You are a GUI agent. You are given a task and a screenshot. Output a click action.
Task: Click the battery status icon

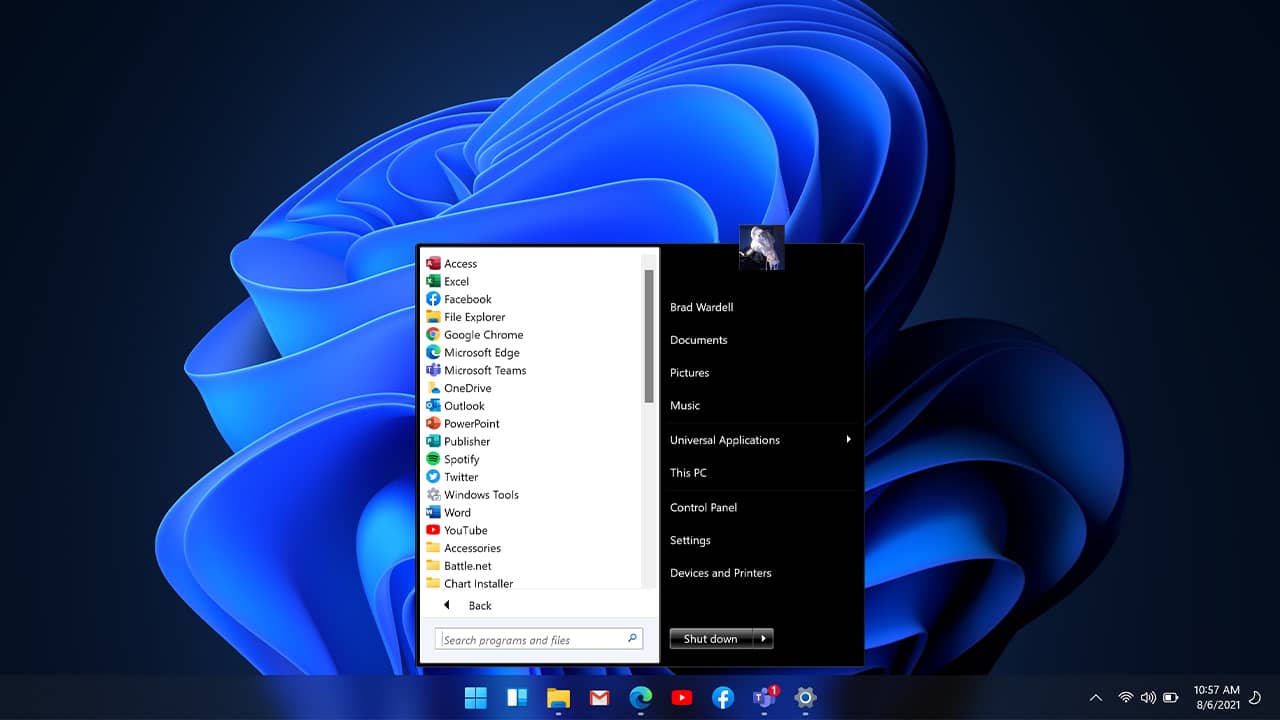pyautogui.click(x=1170, y=697)
